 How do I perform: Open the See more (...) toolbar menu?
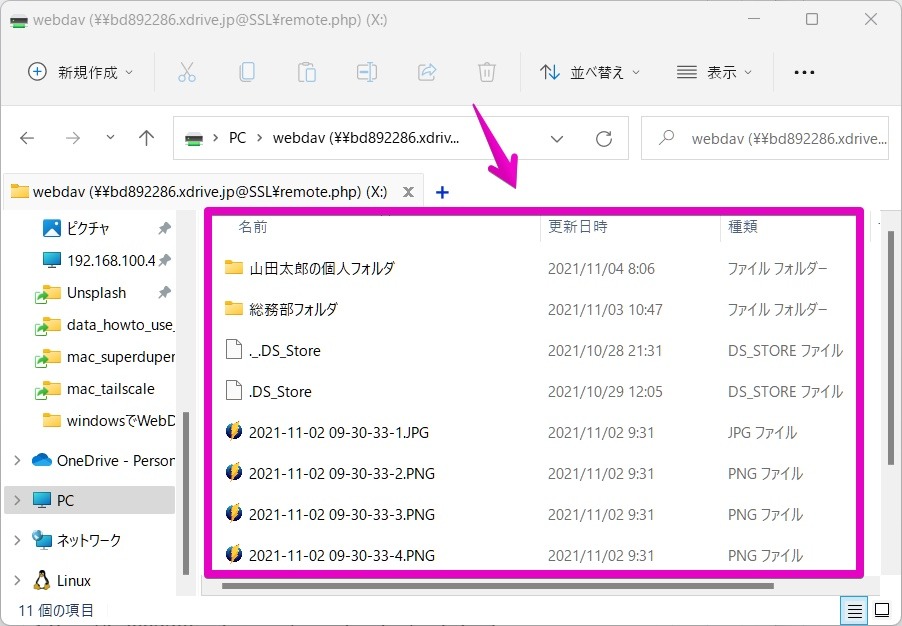coord(804,71)
